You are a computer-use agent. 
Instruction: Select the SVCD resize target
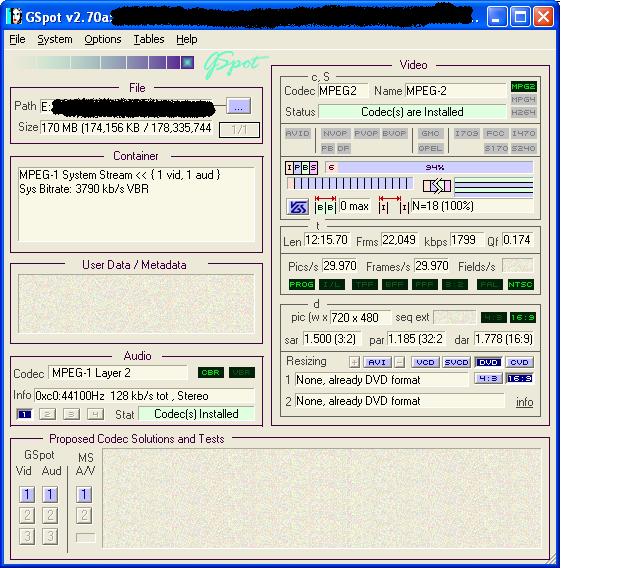coord(457,362)
